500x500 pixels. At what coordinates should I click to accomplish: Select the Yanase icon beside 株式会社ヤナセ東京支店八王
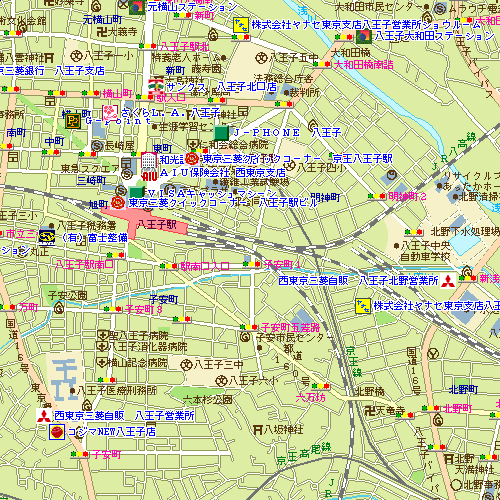click(363, 306)
